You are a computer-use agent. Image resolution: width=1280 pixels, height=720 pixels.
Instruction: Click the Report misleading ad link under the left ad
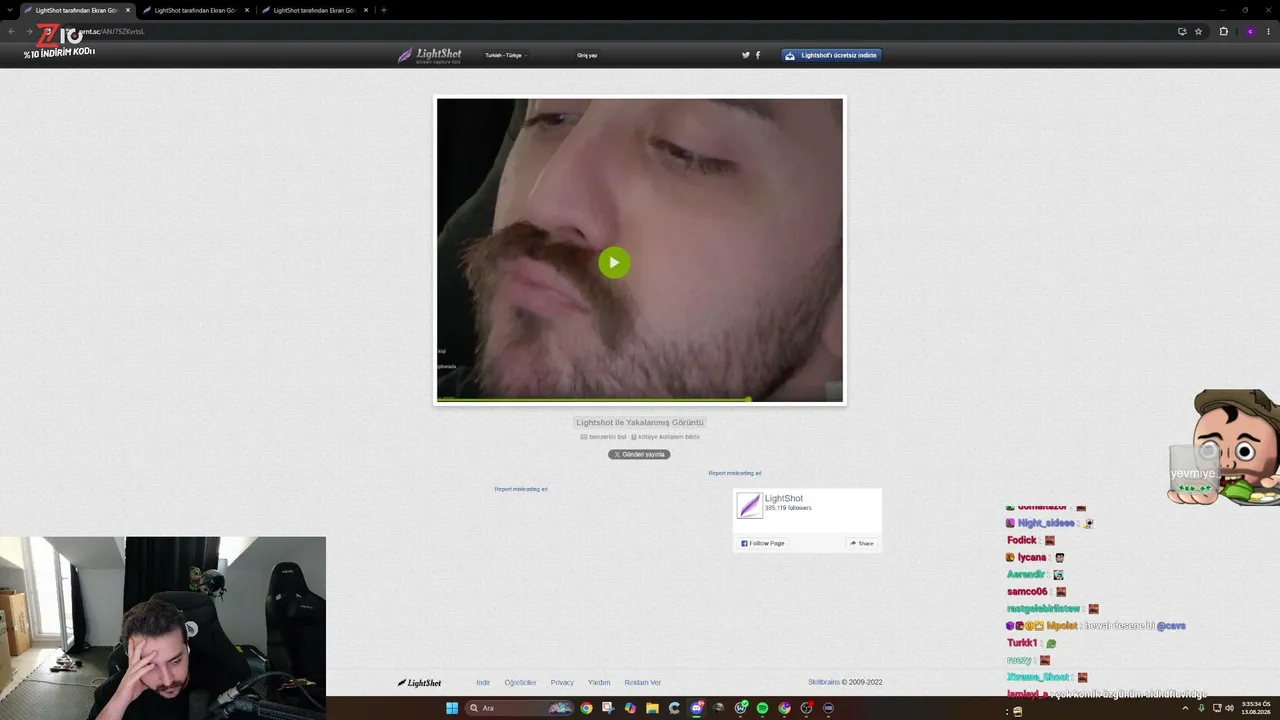pos(521,489)
